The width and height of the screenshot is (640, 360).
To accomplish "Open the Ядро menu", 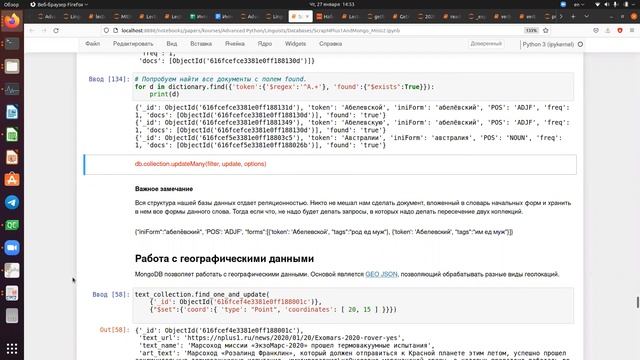I will coord(264,44).
